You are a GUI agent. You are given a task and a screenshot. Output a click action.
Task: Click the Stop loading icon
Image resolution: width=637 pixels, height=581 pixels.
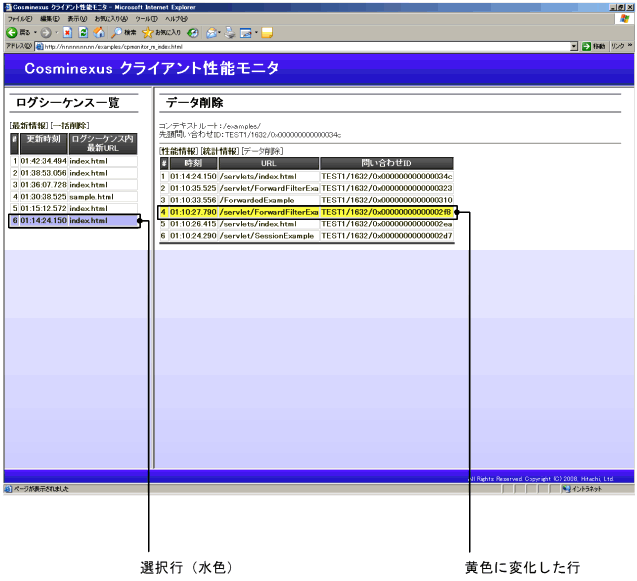click(67, 33)
